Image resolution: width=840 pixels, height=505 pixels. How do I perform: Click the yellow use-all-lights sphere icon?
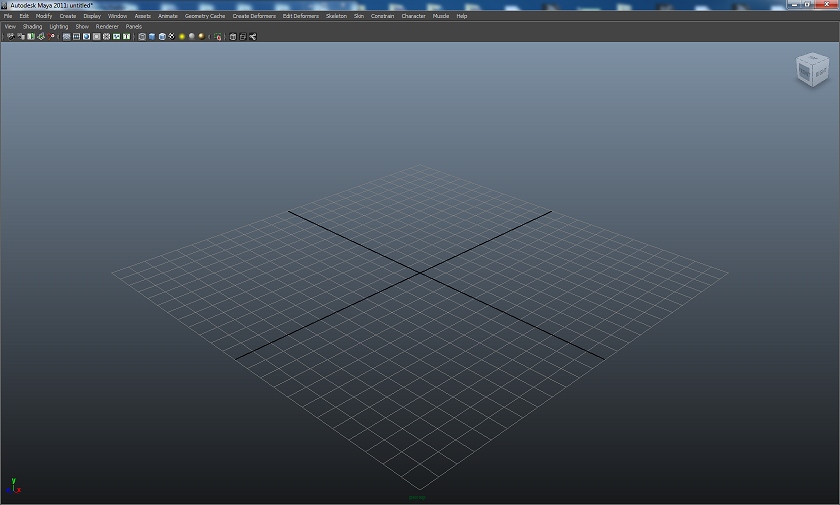182,36
